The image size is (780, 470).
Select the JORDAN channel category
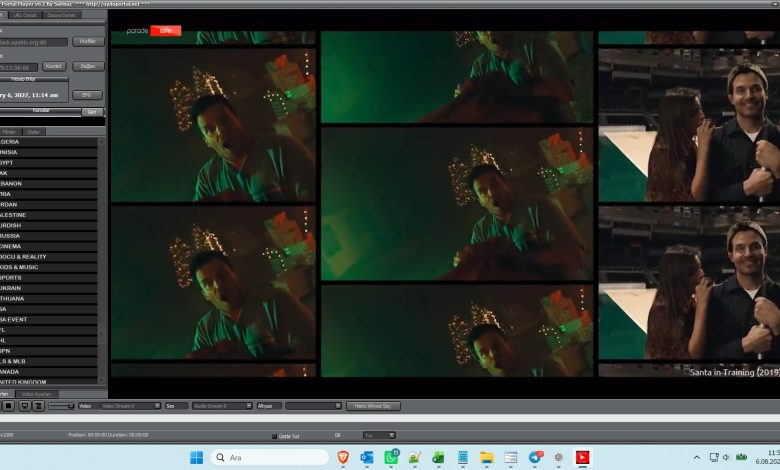pos(48,204)
